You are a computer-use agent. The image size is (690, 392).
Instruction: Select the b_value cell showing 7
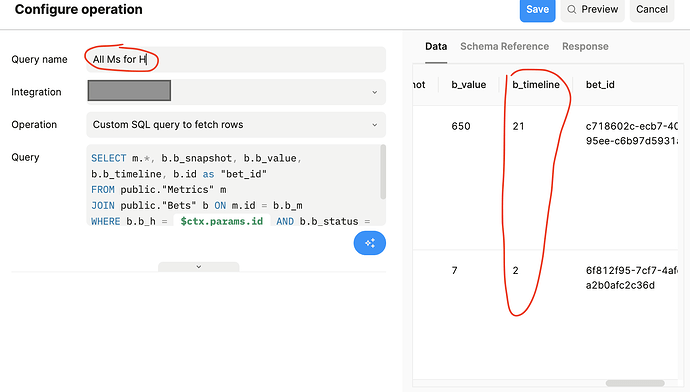pyautogui.click(x=455, y=271)
